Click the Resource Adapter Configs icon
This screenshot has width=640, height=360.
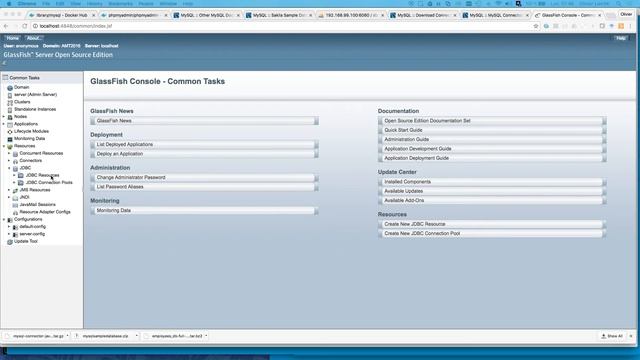click(15, 212)
